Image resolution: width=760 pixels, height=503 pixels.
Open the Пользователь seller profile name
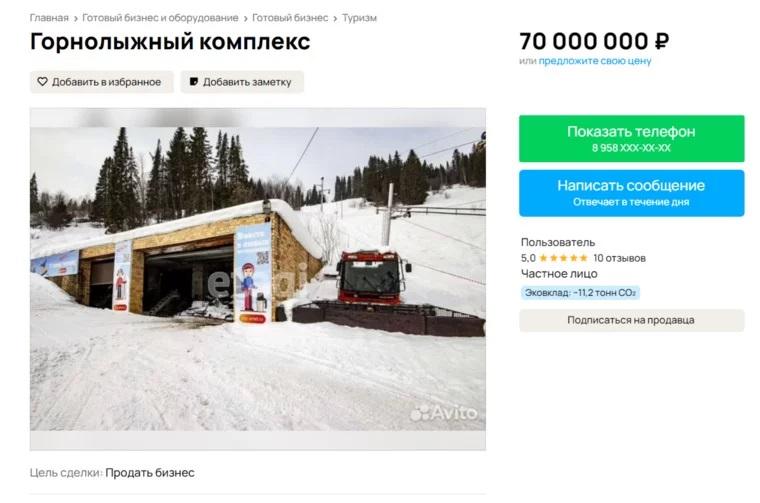click(558, 242)
